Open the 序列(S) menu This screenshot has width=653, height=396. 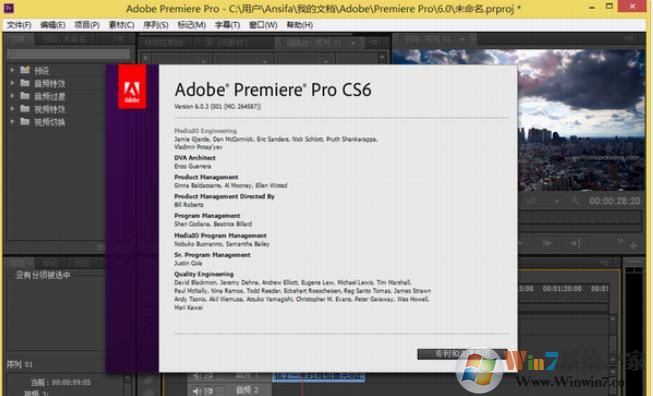tap(155, 25)
